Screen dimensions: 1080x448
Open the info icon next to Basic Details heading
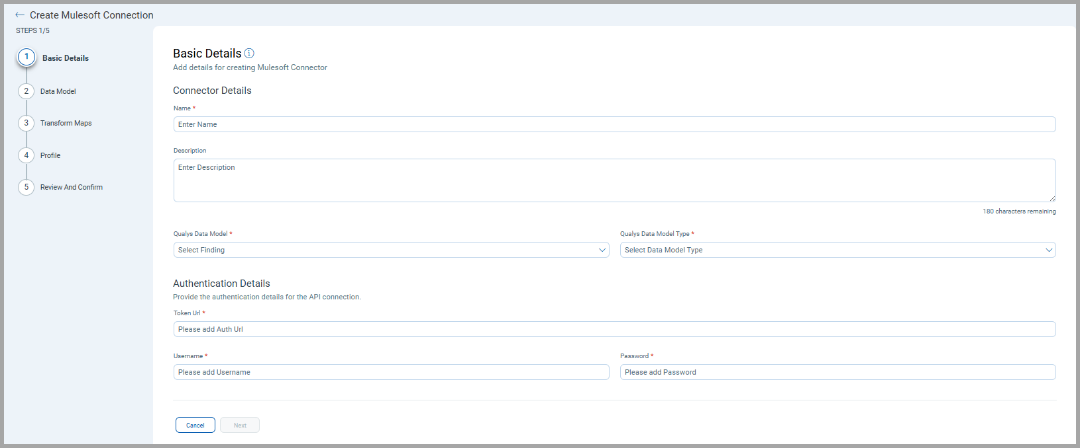tap(249, 53)
